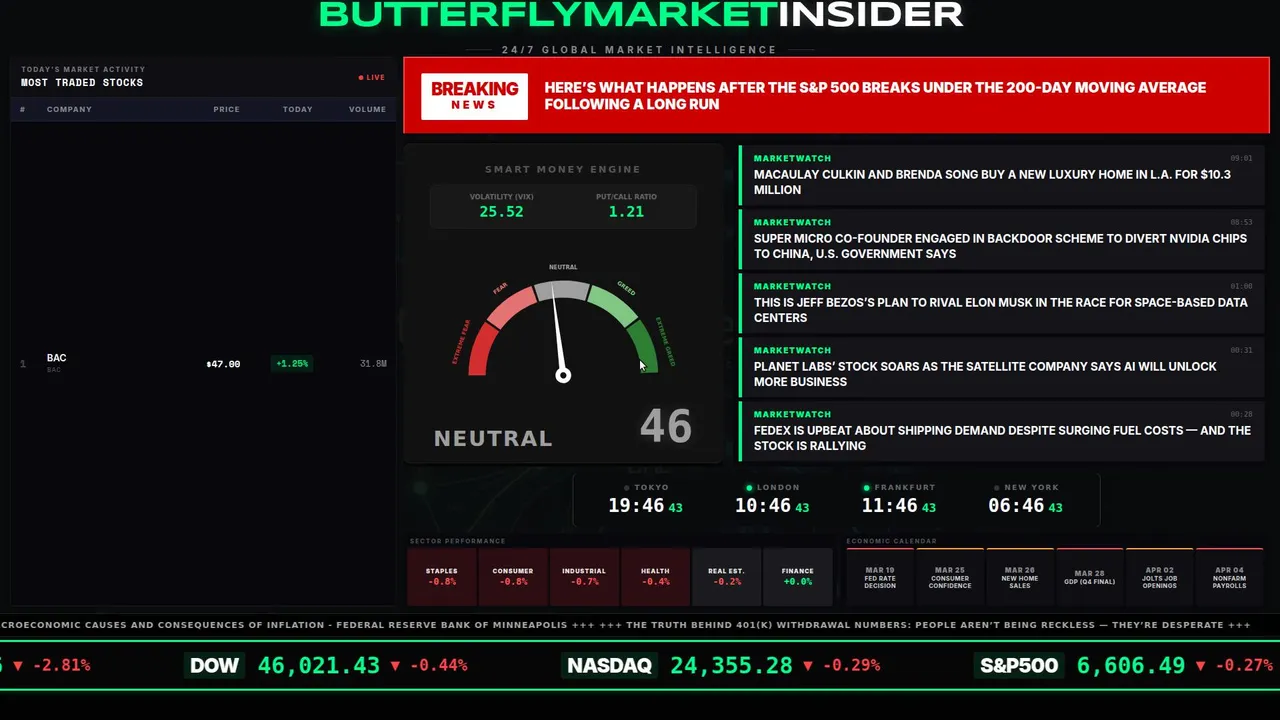Click the NASDAQ index label in ticker
The width and height of the screenshot is (1280, 720).
pos(609,666)
